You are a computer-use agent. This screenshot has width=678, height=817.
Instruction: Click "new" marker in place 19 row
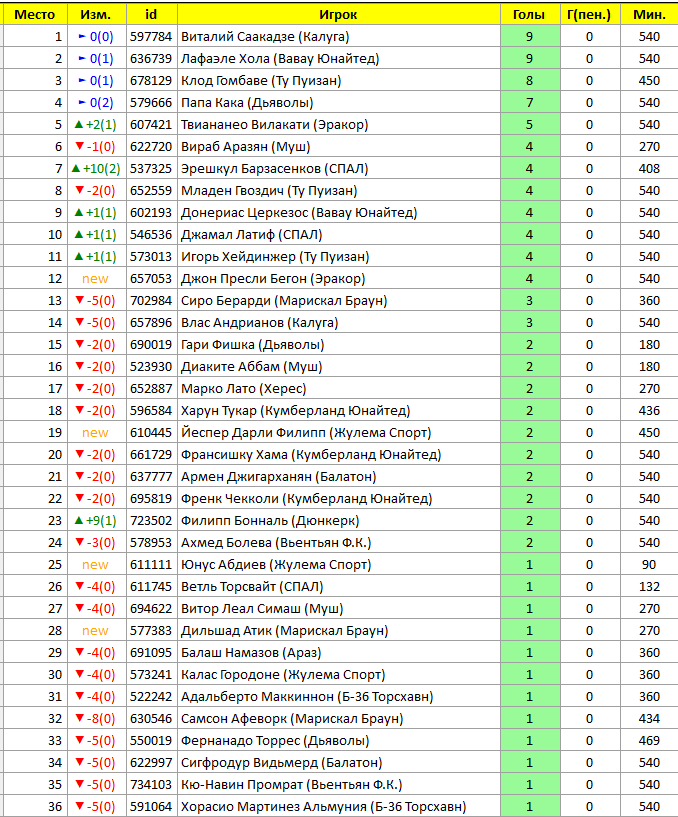point(95,433)
